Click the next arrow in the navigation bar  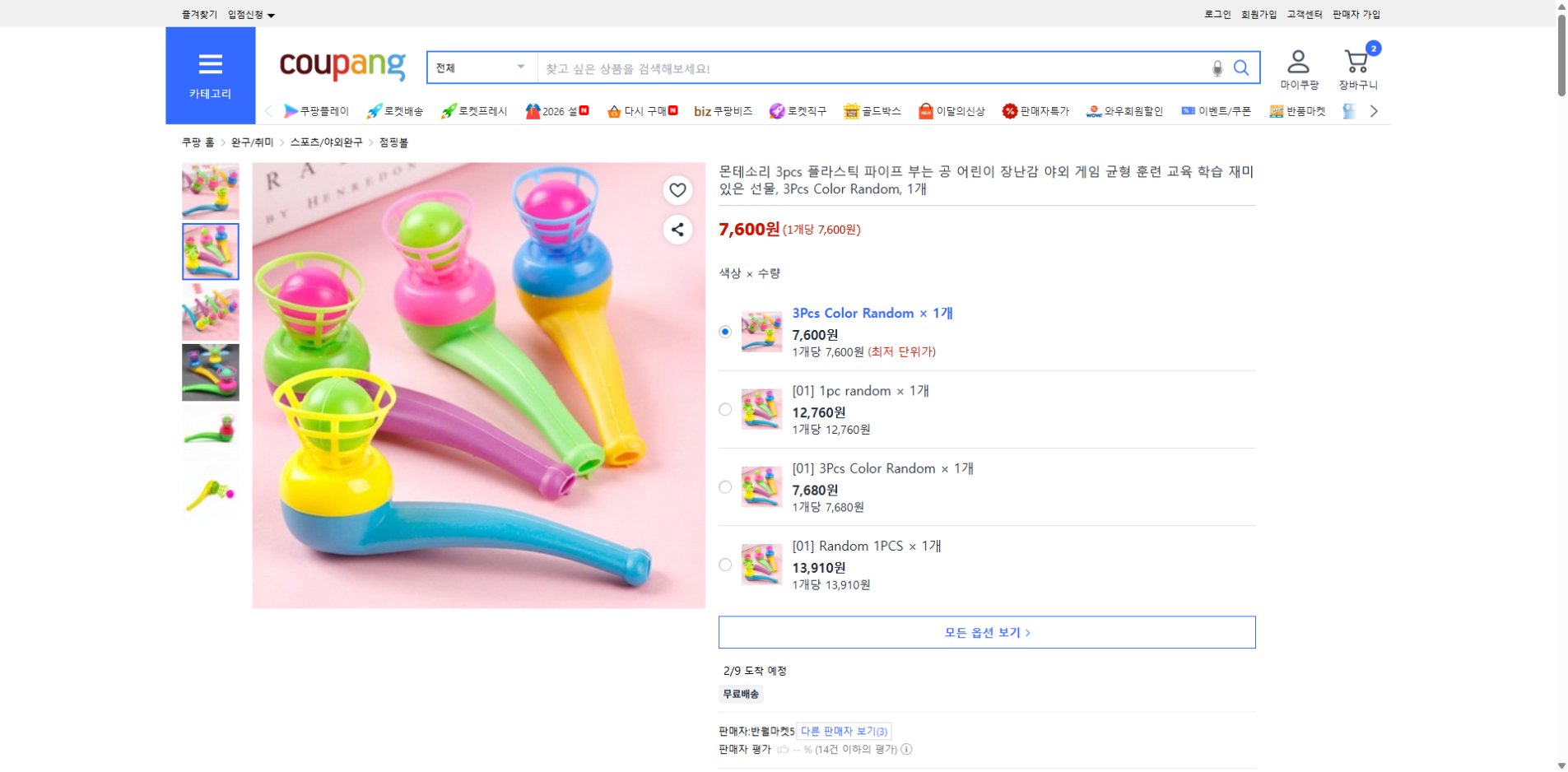tap(1373, 111)
